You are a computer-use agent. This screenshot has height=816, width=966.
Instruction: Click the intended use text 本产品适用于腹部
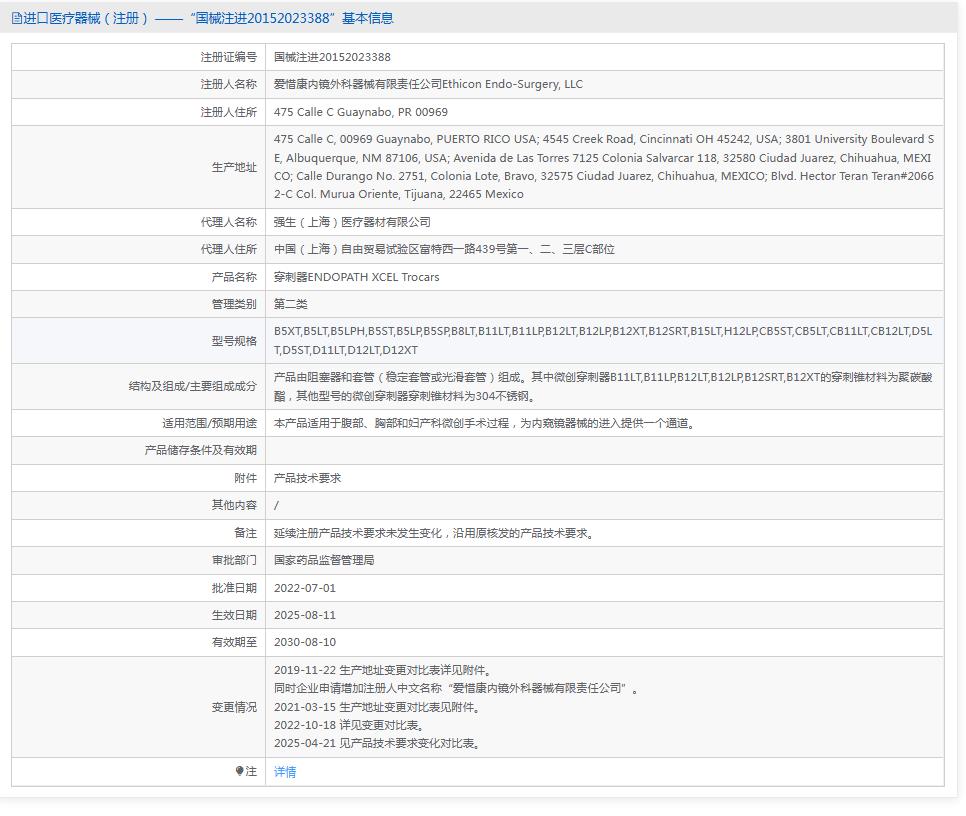point(485,423)
